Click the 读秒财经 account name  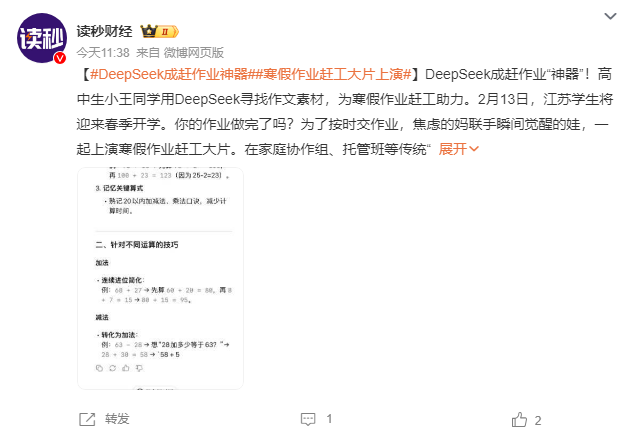click(104, 31)
